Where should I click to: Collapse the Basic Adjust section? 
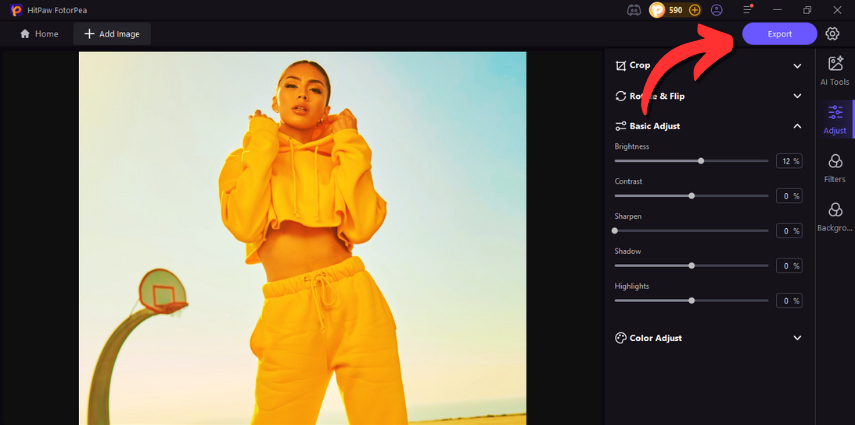tap(797, 126)
